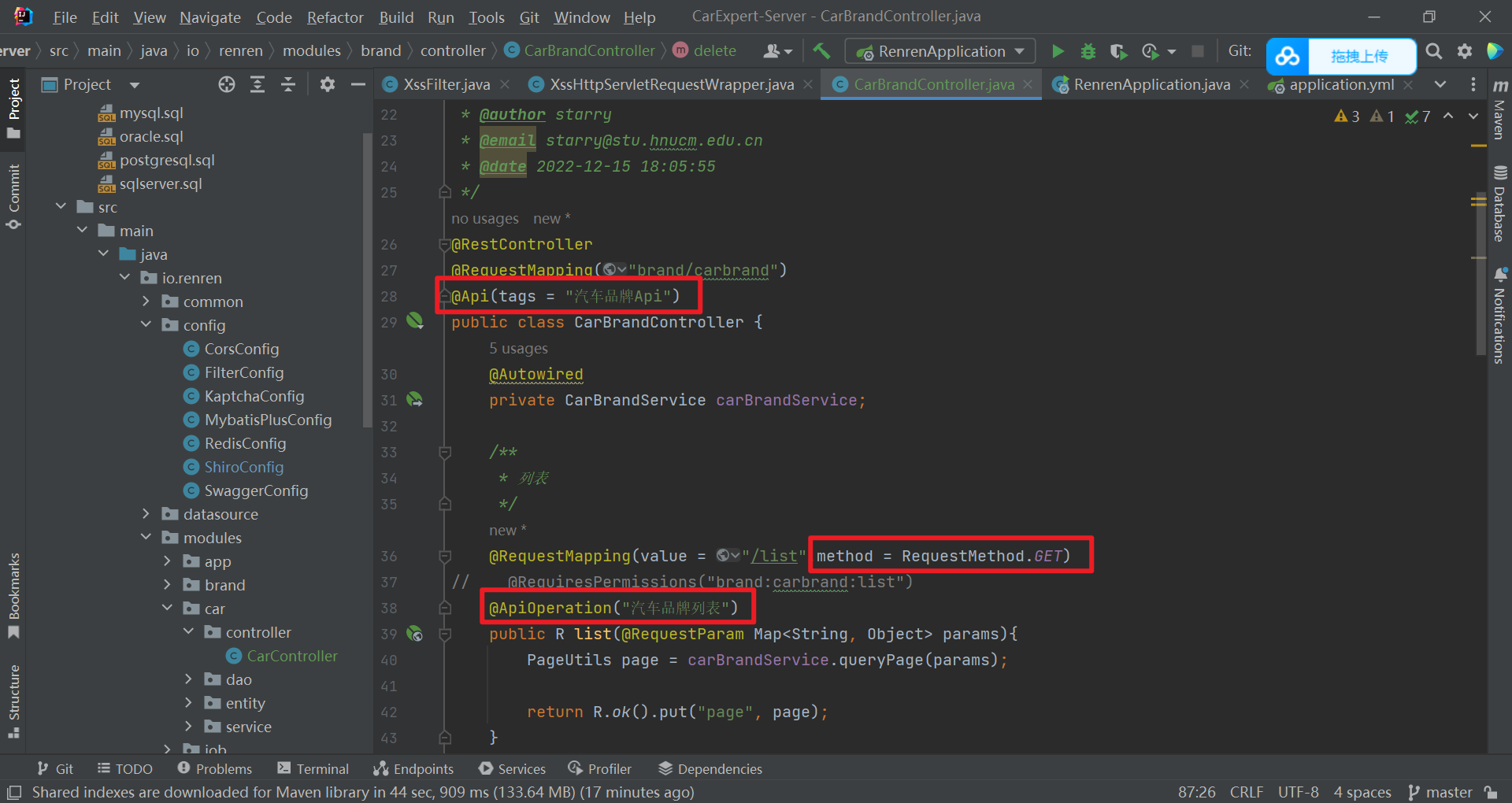The height and width of the screenshot is (803, 1512).
Task: Open the URL globe icon before /list
Action: click(728, 556)
